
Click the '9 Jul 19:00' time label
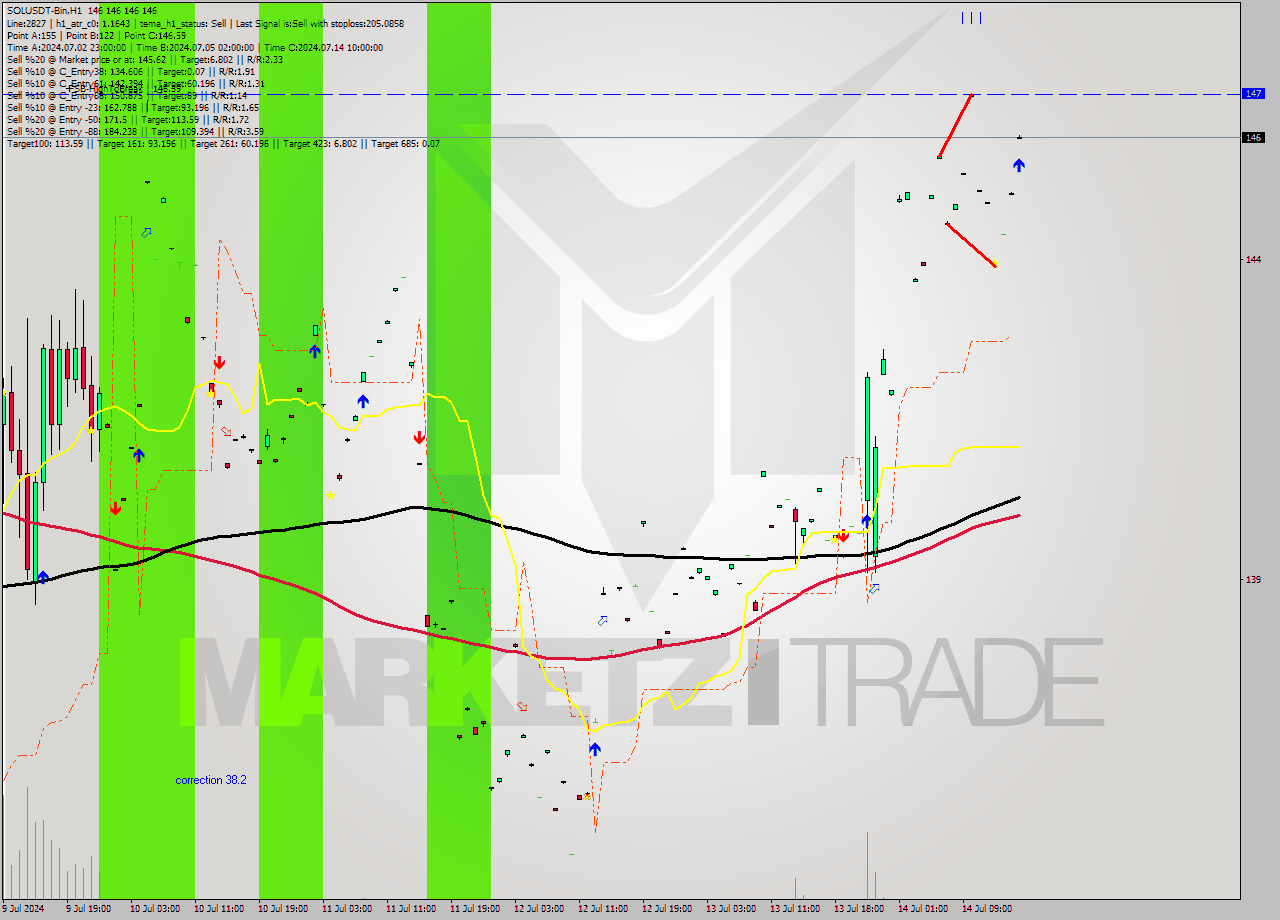pyautogui.click(x=88, y=909)
